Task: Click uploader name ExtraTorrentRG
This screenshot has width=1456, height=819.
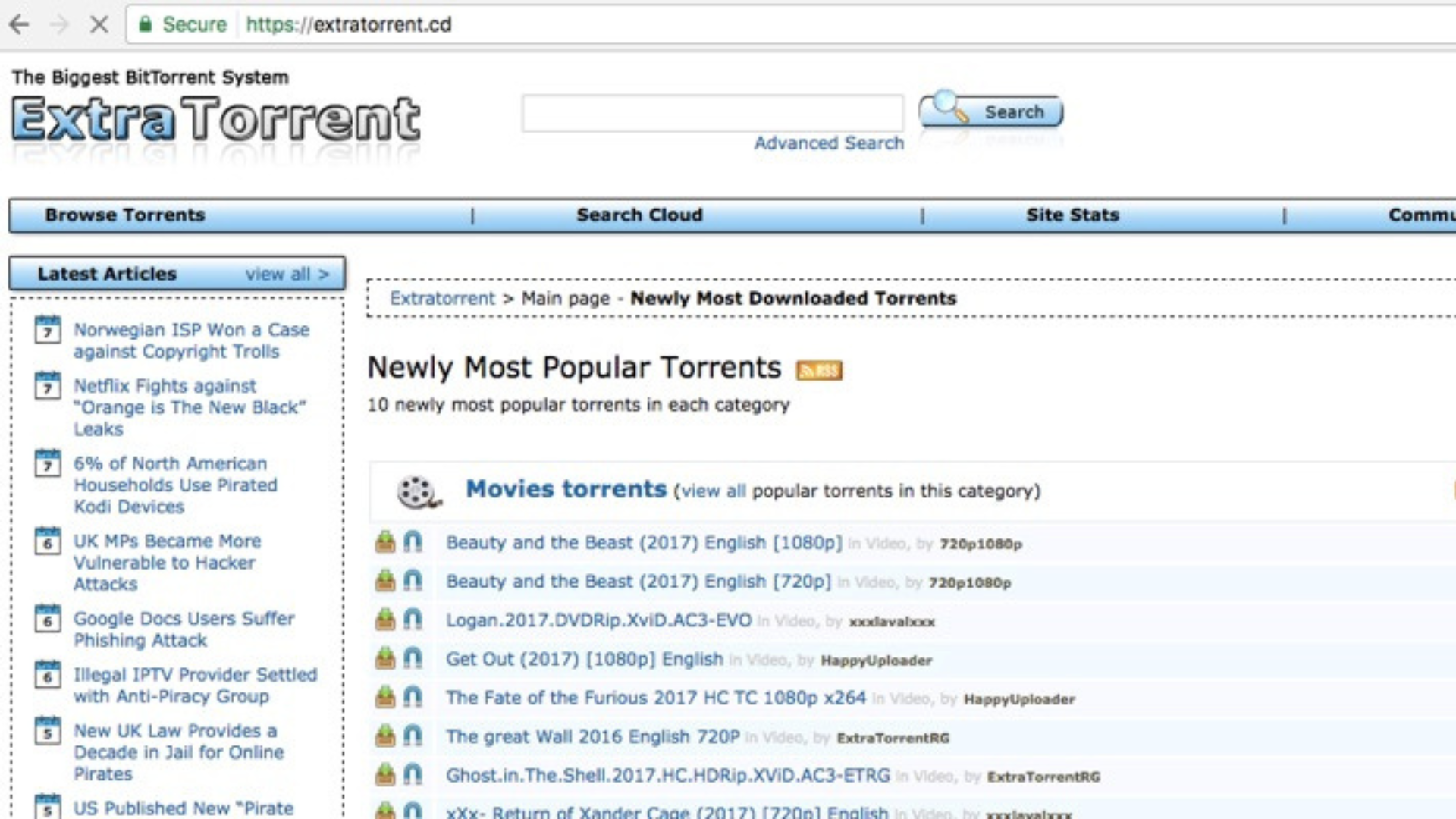Action: click(893, 737)
